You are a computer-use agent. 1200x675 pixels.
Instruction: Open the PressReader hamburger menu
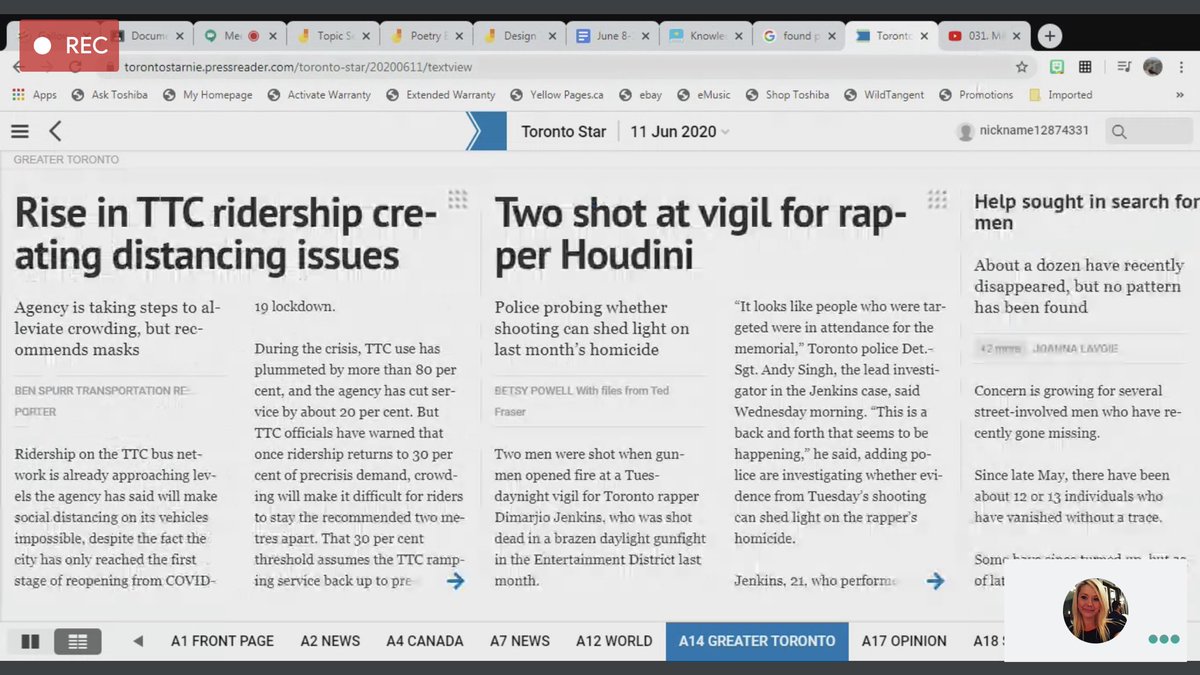20,131
